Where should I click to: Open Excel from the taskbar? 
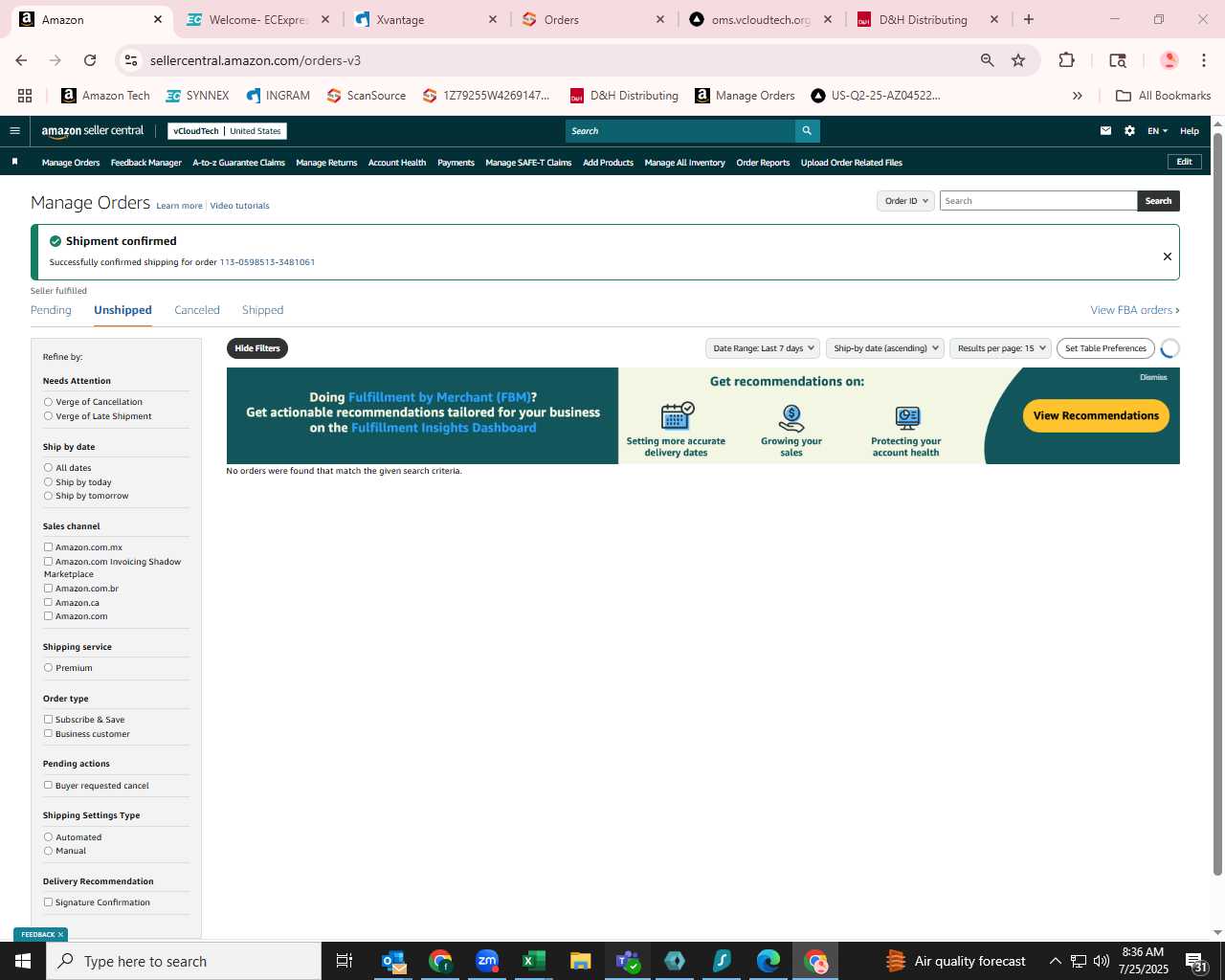click(x=534, y=961)
